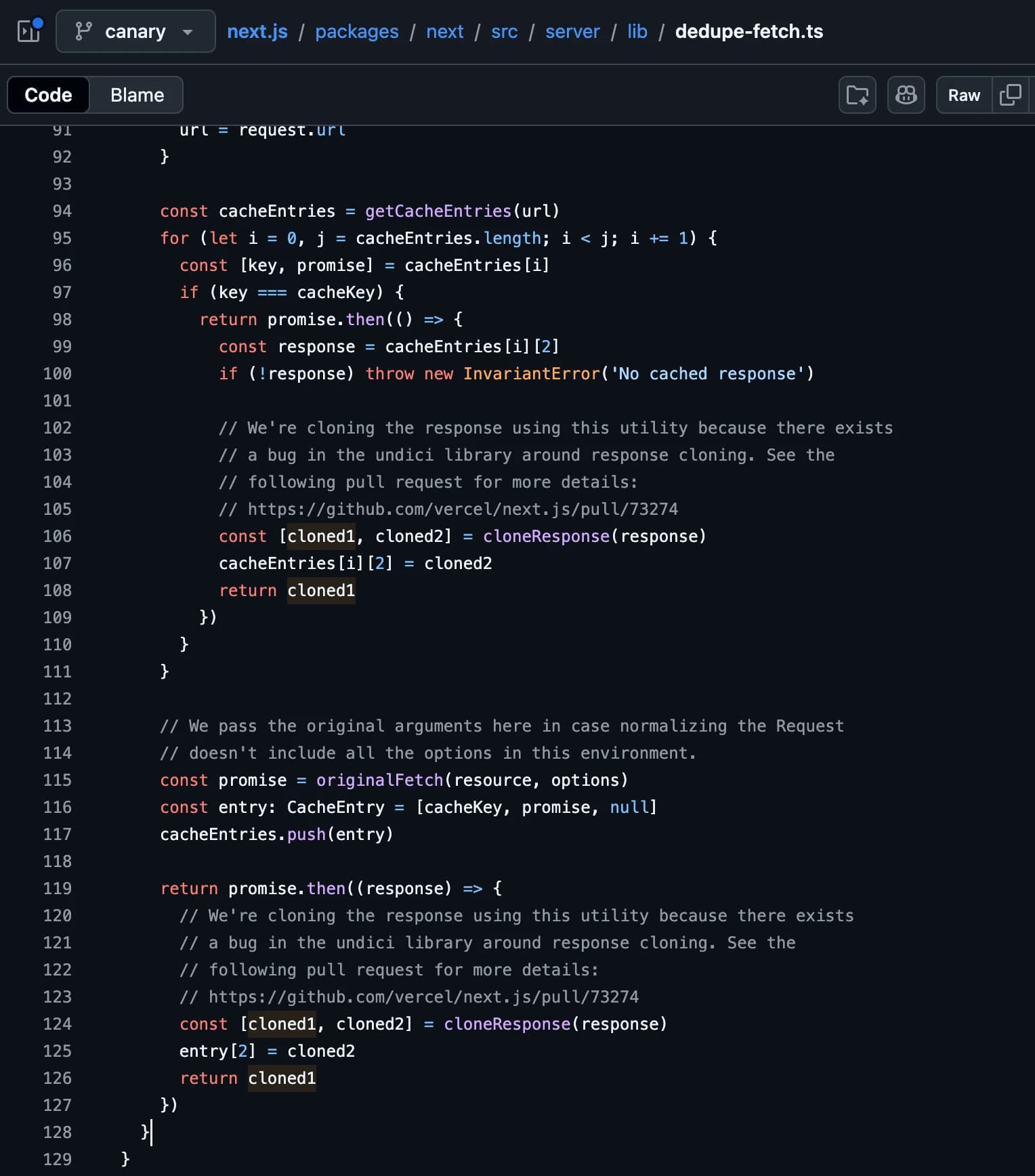Switch to the Code view tab
This screenshot has width=1035, height=1176.
tap(48, 95)
